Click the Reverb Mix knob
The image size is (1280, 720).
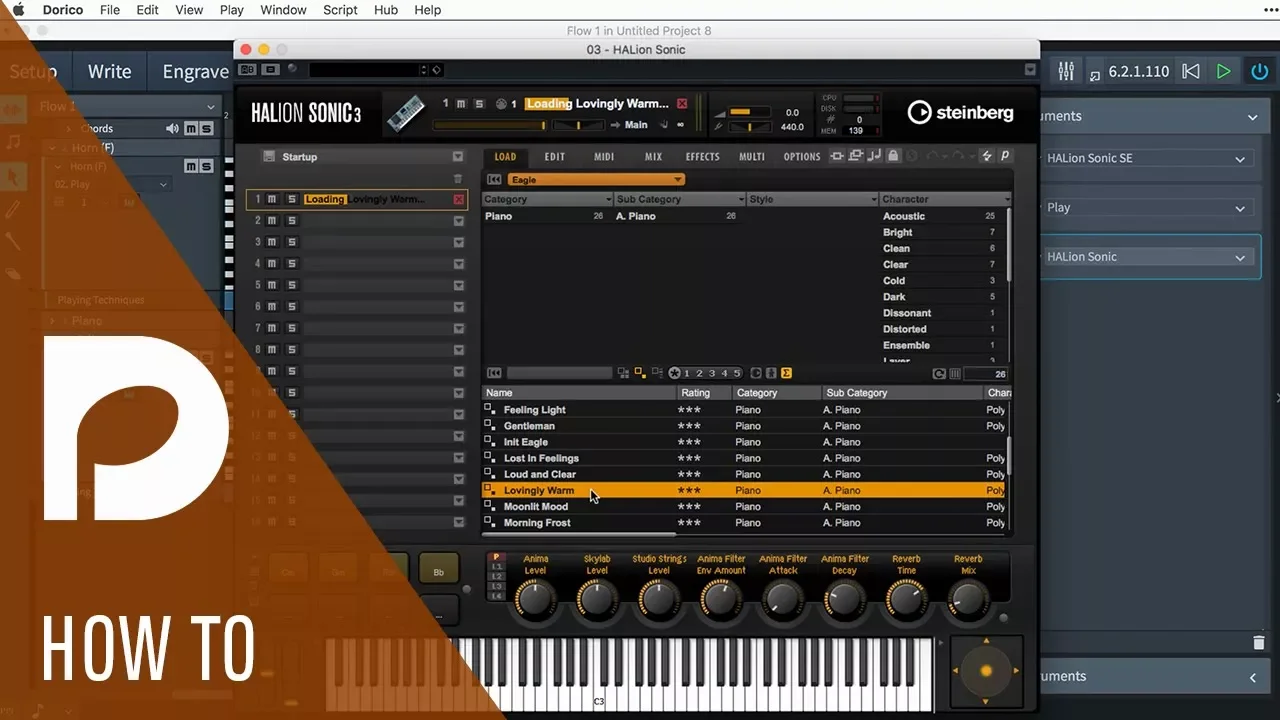(968, 600)
